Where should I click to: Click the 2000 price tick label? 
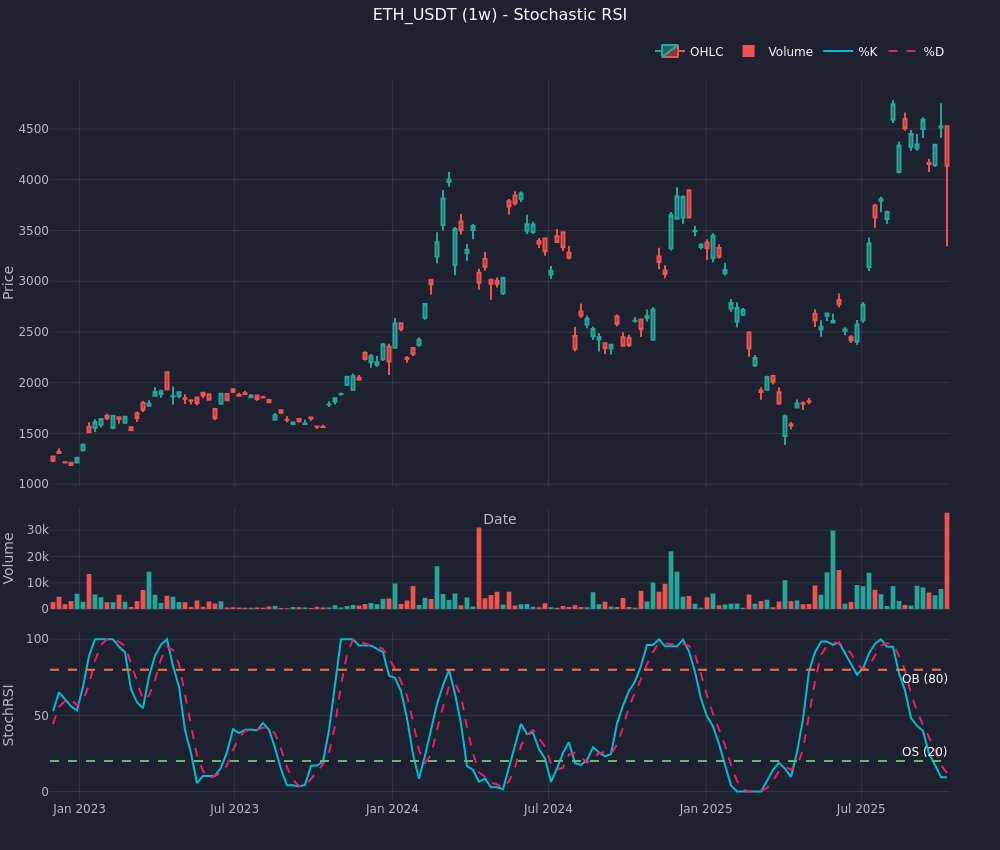click(33, 383)
